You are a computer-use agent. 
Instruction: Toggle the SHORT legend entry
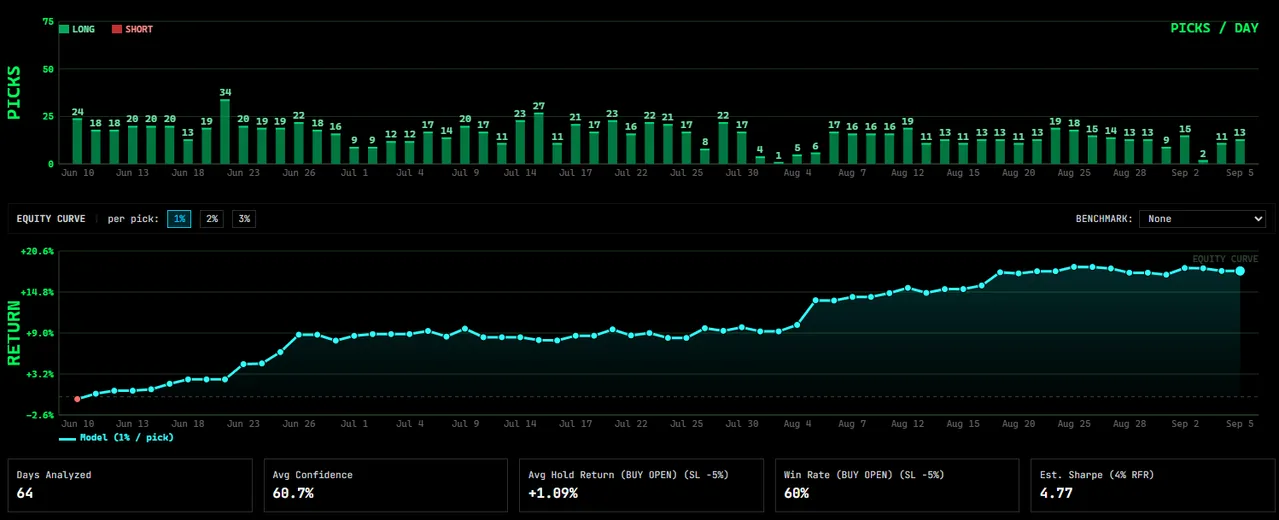point(132,29)
